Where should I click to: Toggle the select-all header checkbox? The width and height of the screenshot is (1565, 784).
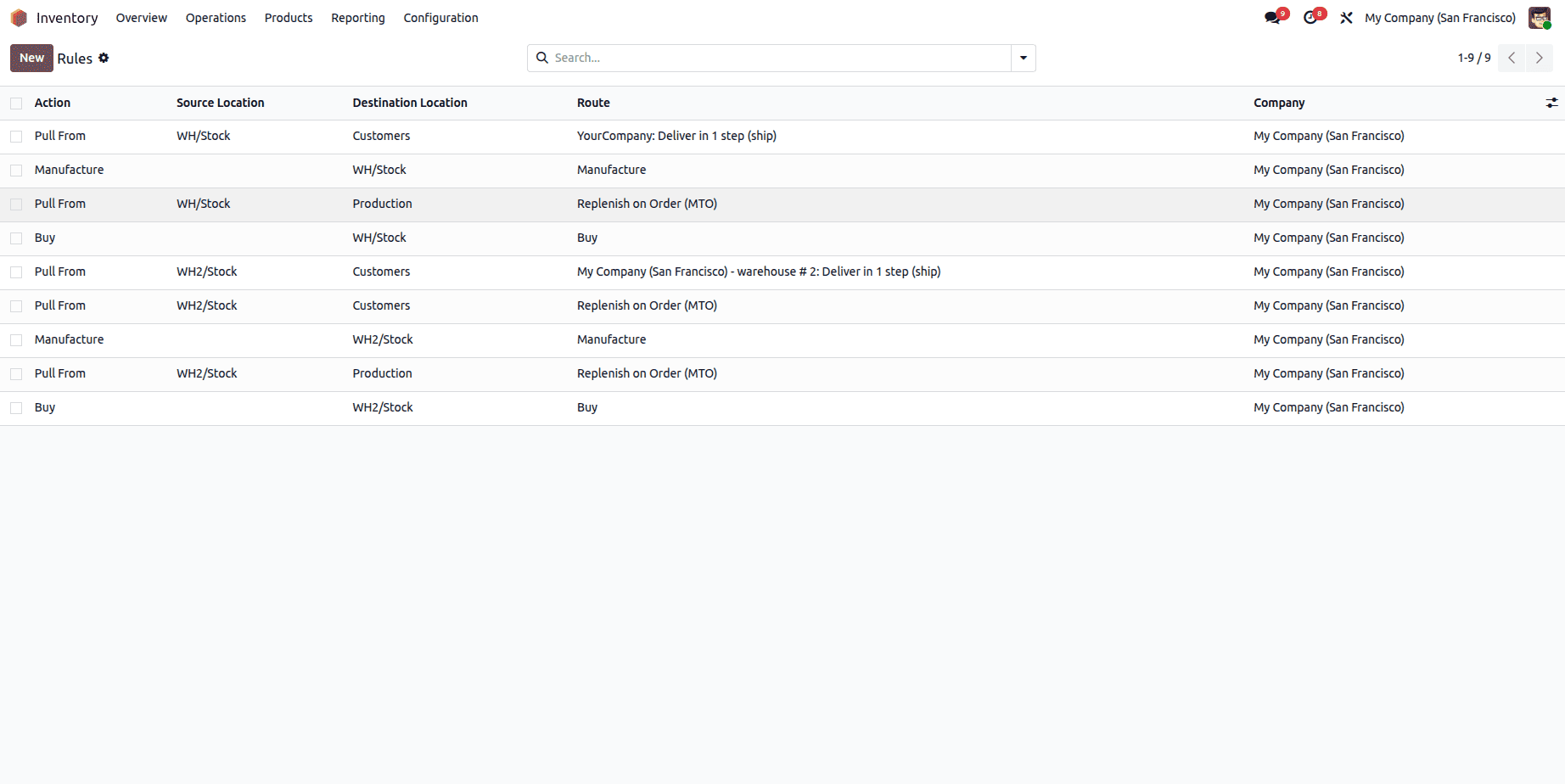[16, 104]
